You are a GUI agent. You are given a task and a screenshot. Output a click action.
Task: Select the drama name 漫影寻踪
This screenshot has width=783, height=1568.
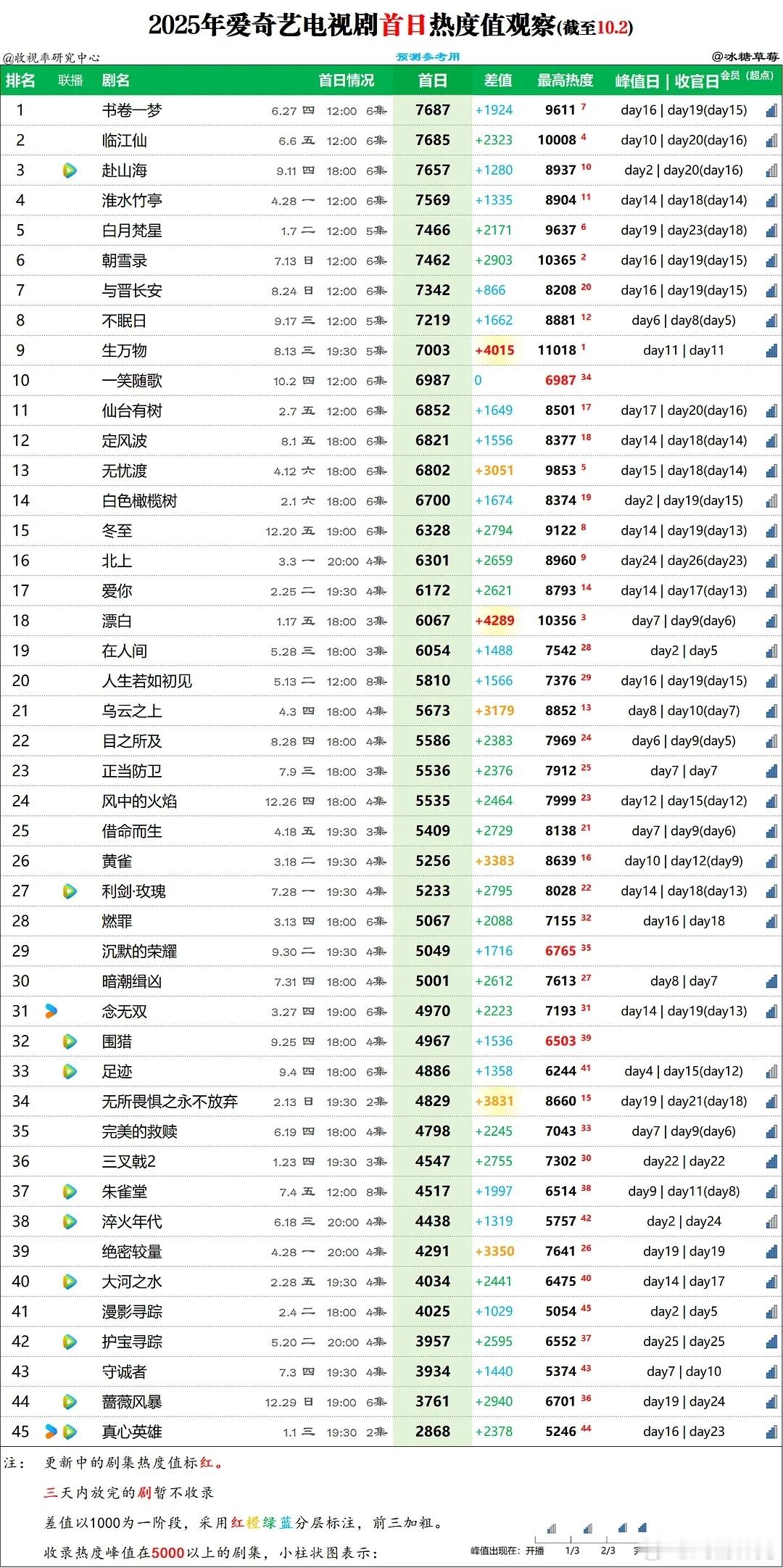click(x=132, y=1311)
